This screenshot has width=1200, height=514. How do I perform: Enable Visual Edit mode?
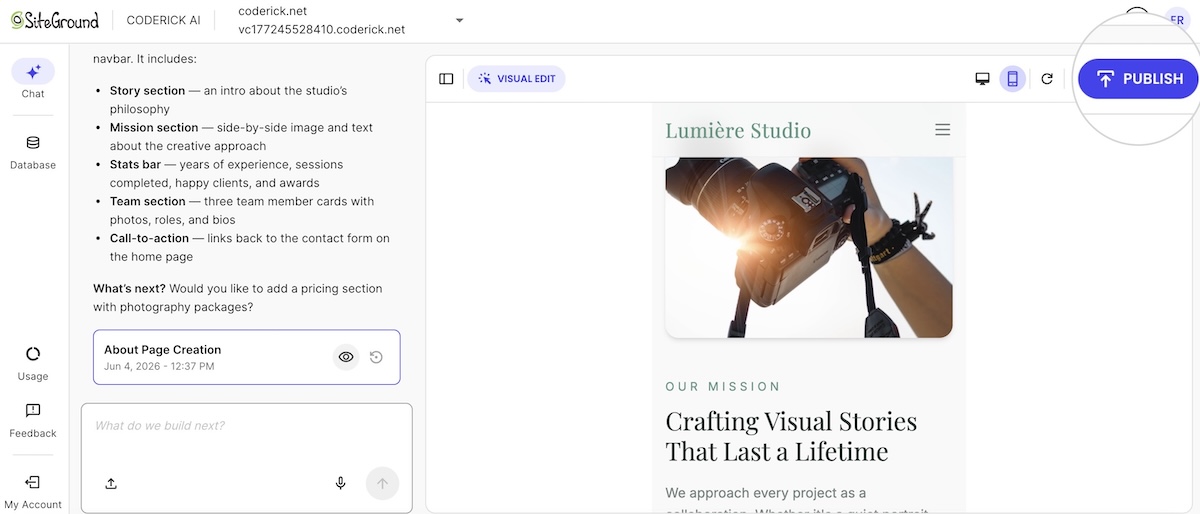[516, 79]
